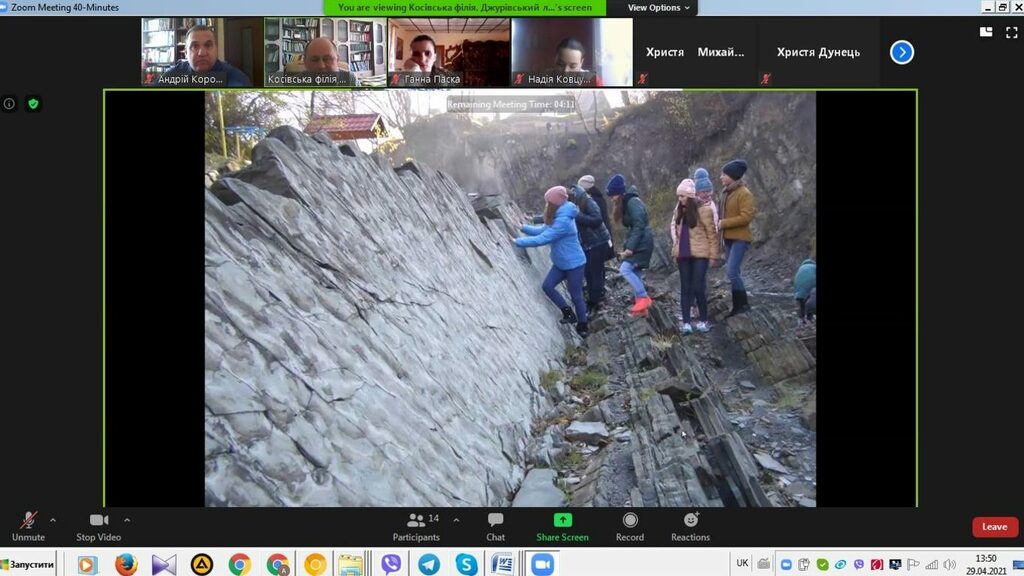Image resolution: width=1024 pixels, height=576 pixels.
Task: Open the Participants panel
Action: point(417,524)
